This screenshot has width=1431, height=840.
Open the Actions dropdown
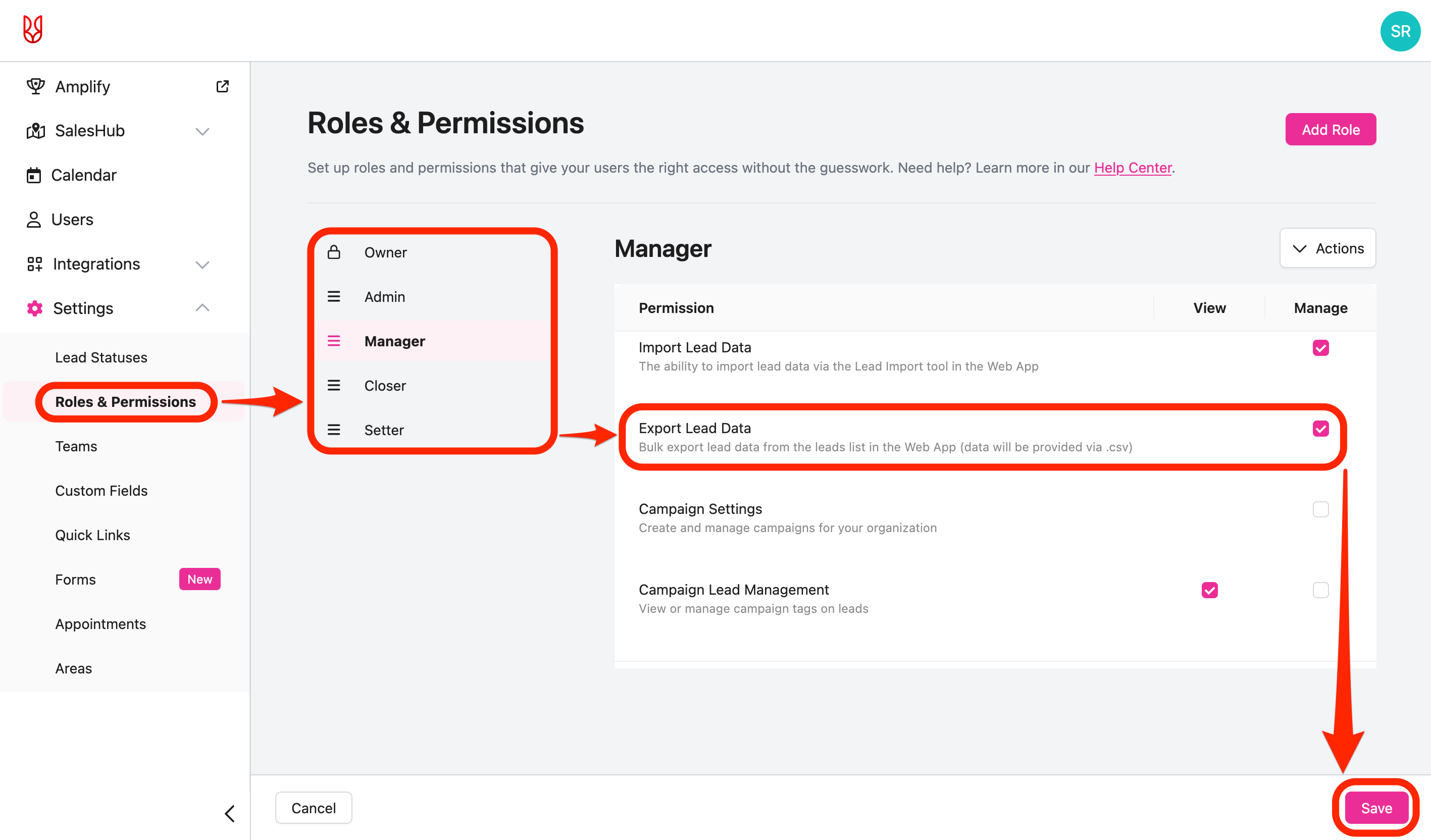[1327, 248]
